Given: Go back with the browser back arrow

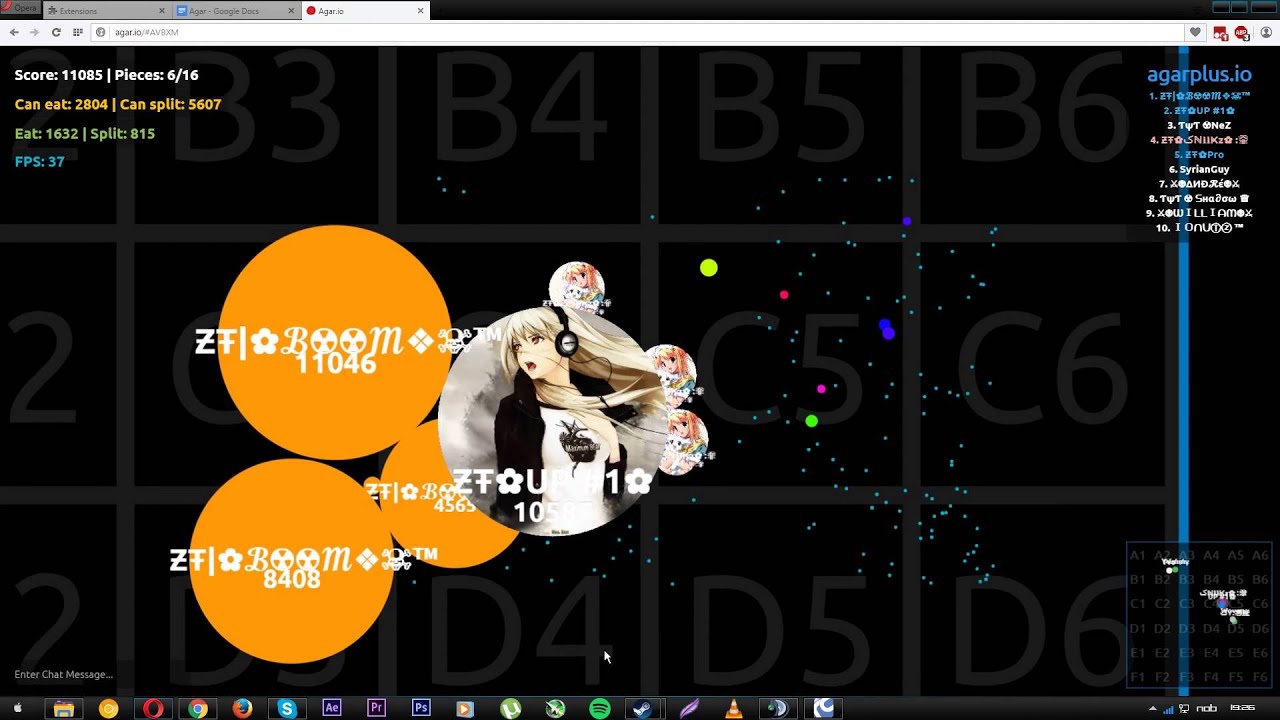Looking at the screenshot, I should click(14, 32).
